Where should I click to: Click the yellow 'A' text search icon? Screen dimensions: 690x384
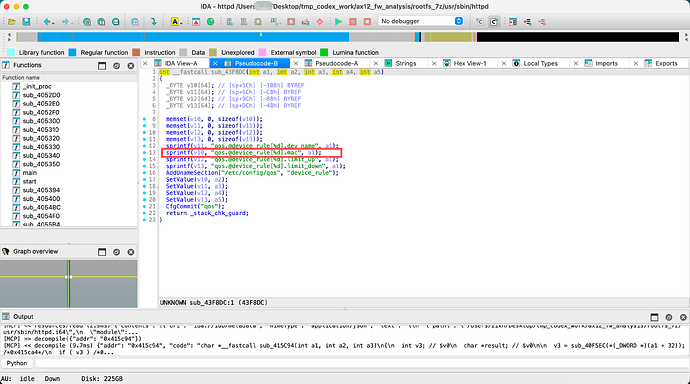[175, 22]
